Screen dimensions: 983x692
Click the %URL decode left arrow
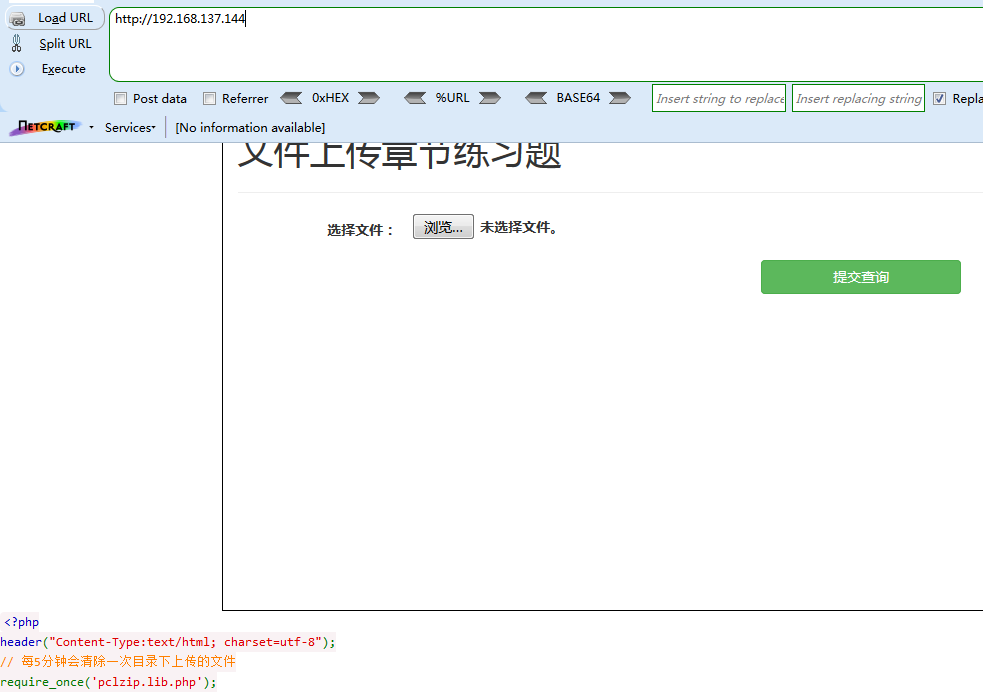pos(416,98)
